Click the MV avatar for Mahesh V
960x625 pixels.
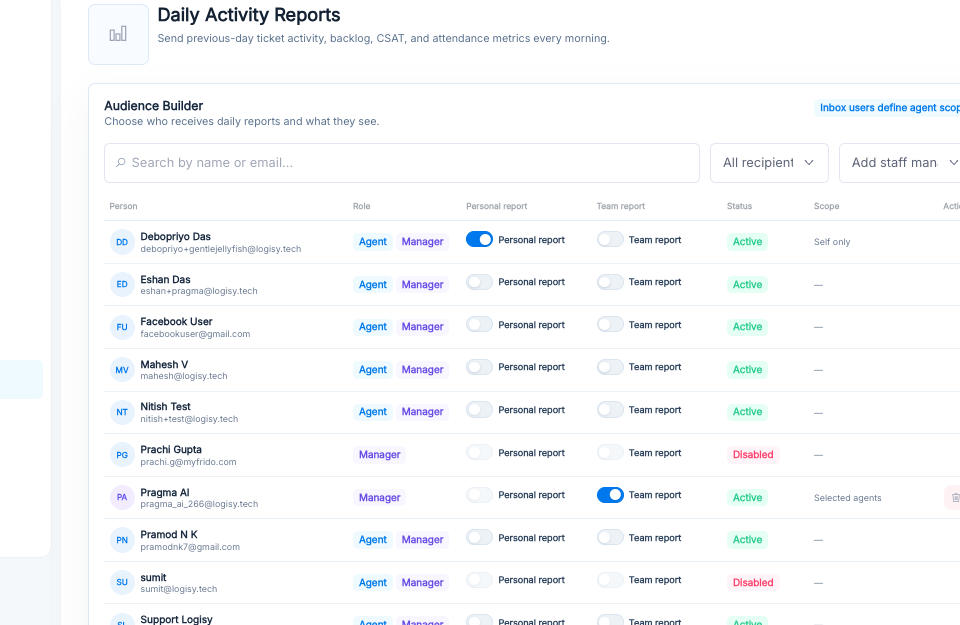click(122, 370)
